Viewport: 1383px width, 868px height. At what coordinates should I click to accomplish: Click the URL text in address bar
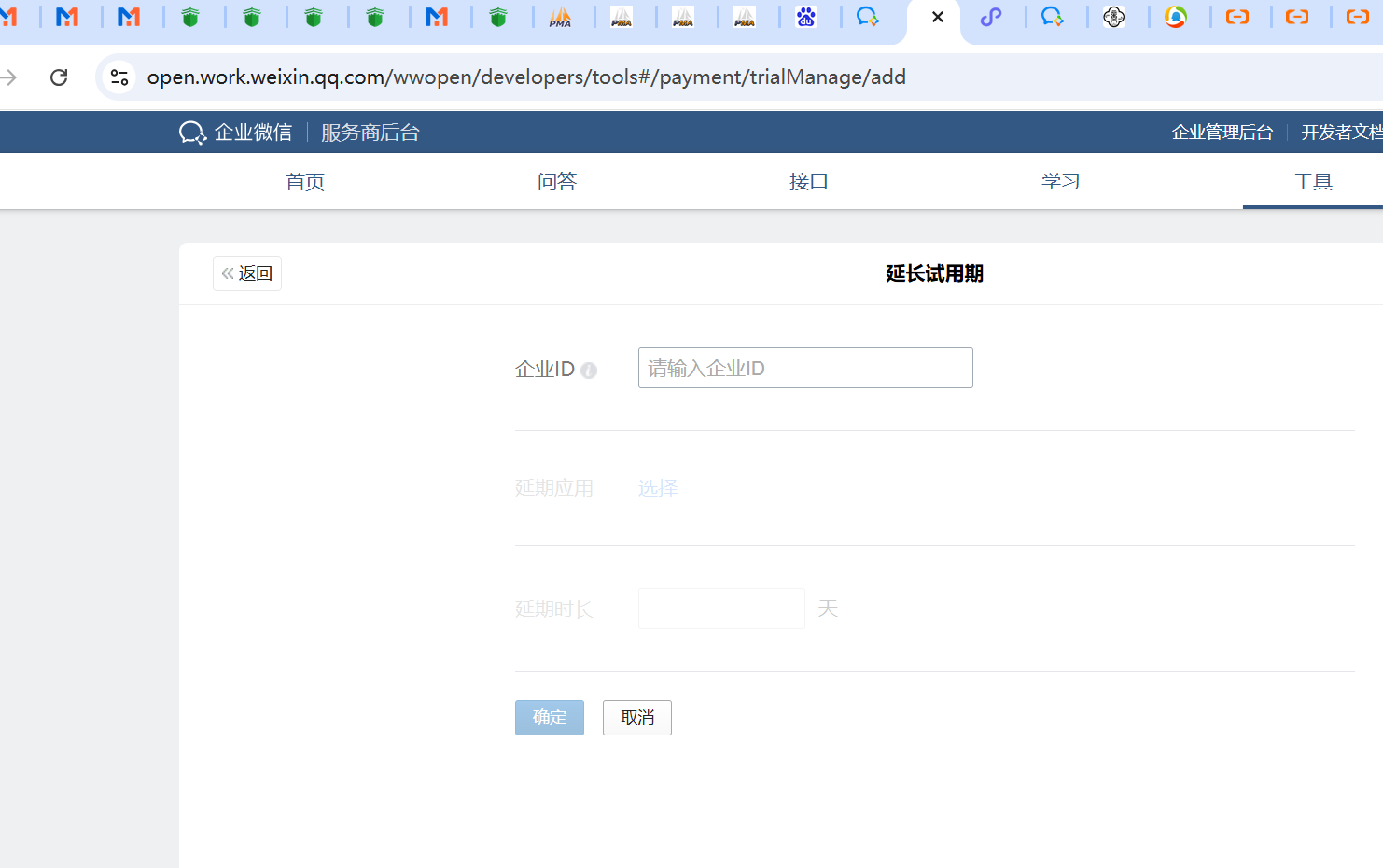[526, 77]
